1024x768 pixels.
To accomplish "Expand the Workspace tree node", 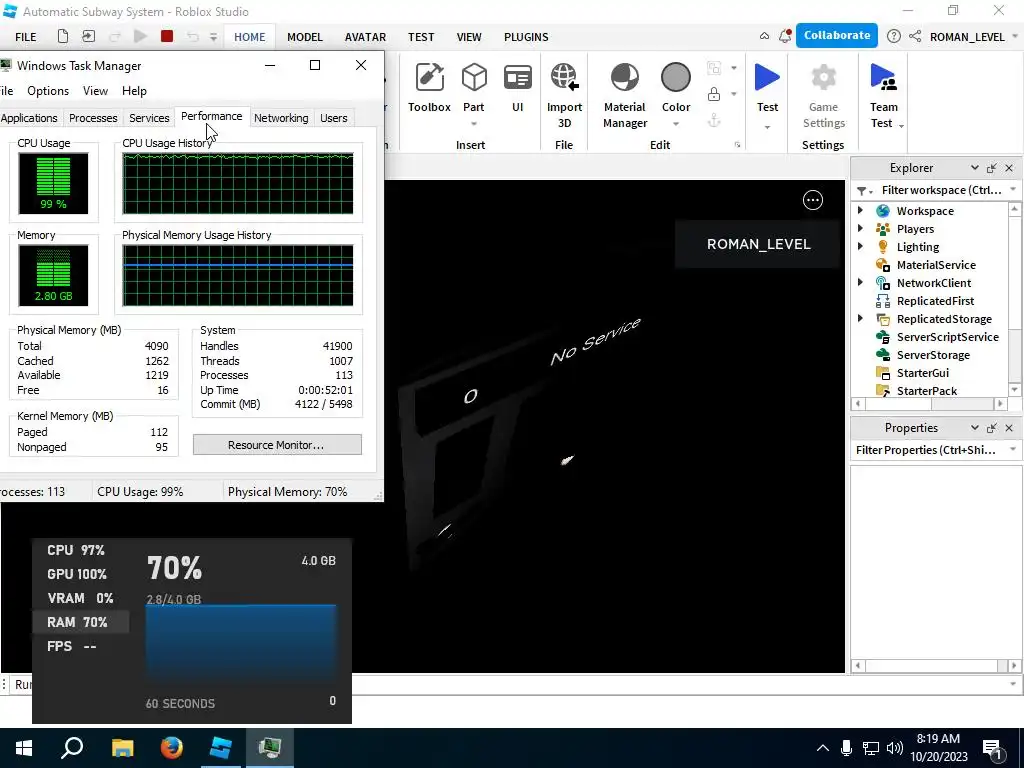I will (860, 210).
